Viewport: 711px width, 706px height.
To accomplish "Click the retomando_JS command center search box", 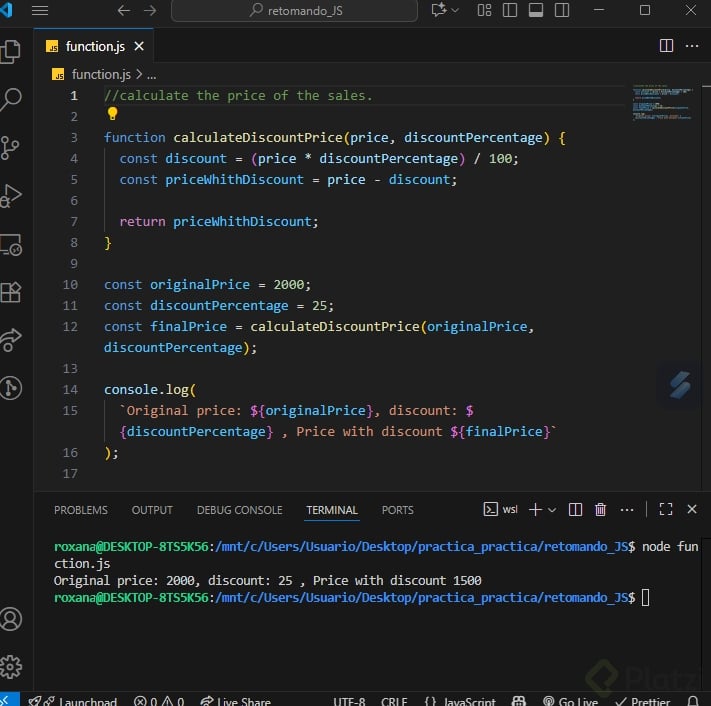I will coord(295,11).
